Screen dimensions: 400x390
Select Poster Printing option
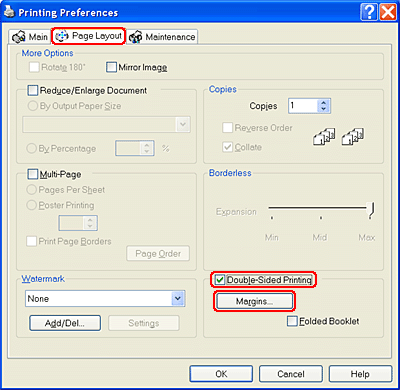tap(31, 205)
